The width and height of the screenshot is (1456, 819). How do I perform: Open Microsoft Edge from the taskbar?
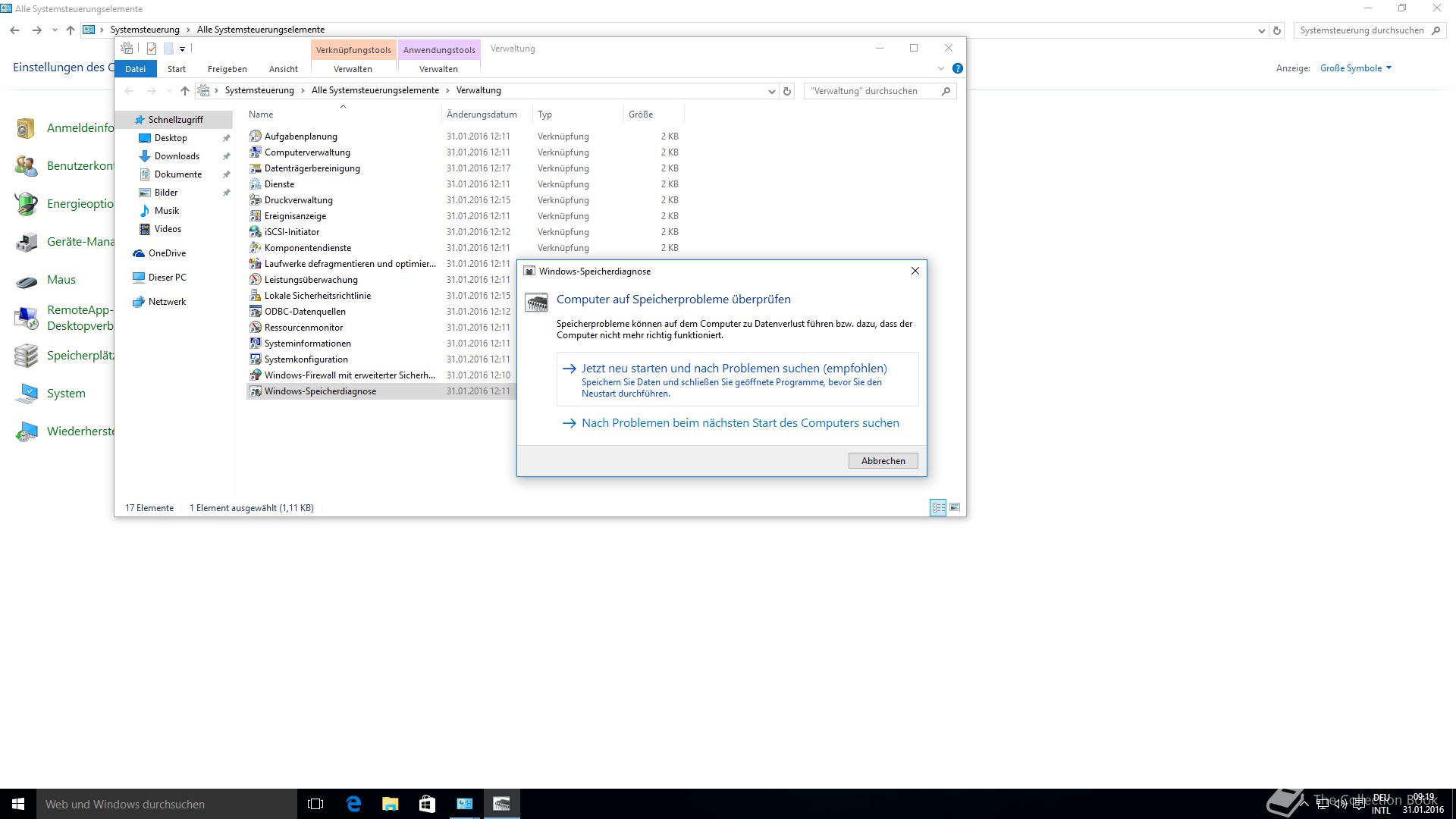point(353,804)
